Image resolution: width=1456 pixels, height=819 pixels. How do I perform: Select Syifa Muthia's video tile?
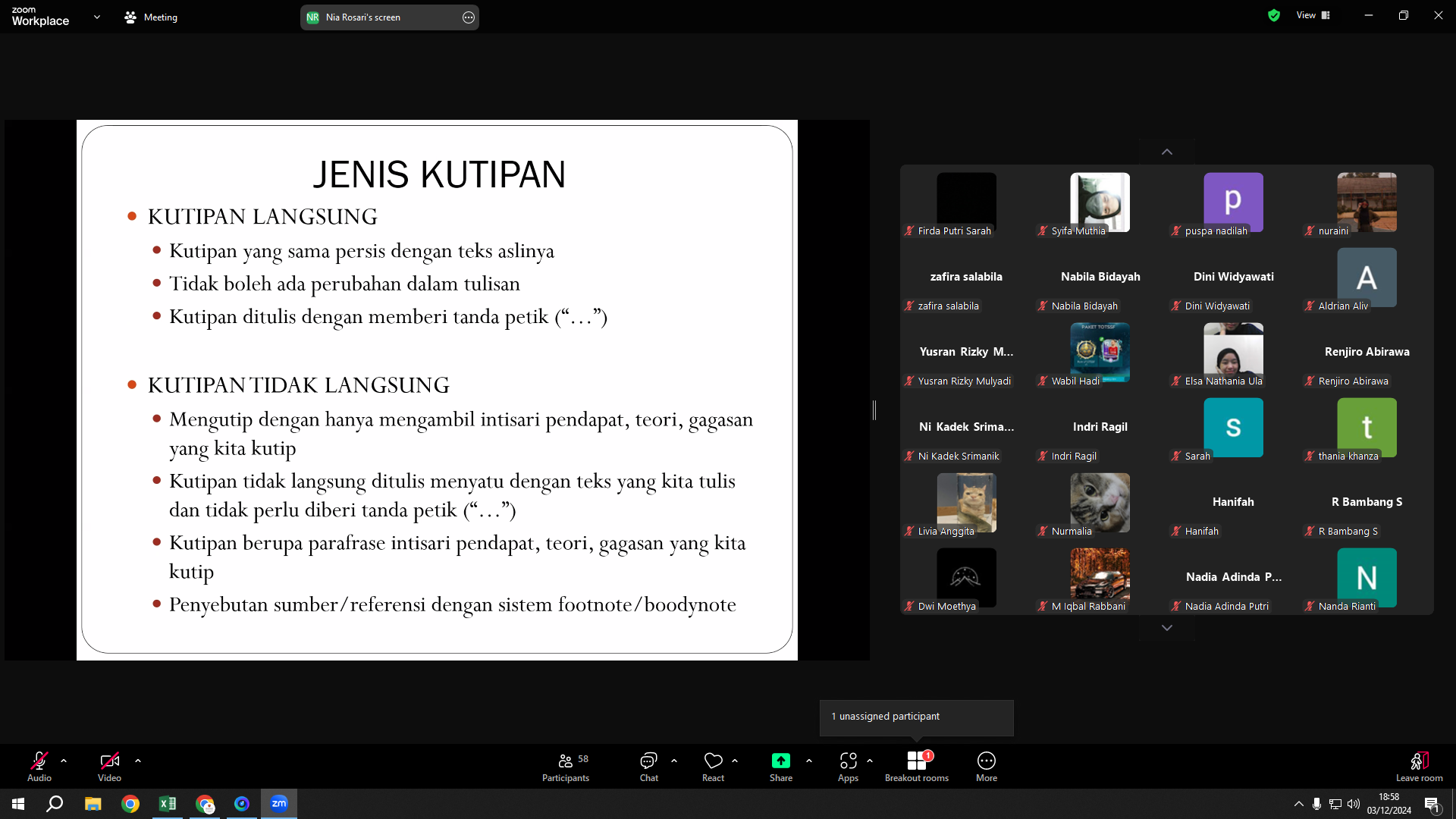pyautogui.click(x=1100, y=202)
